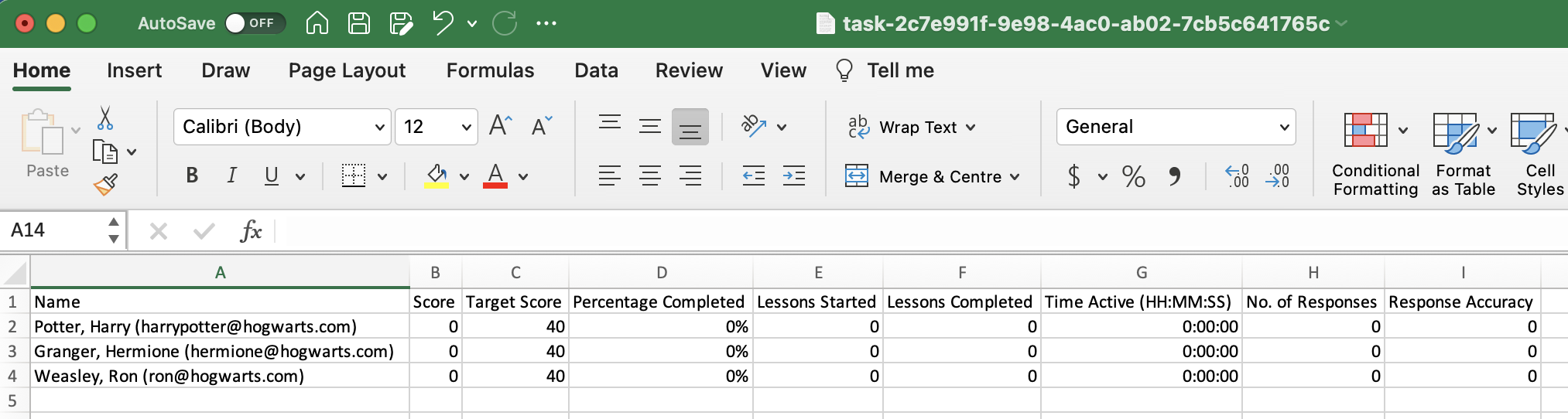Click the Merge & Centre button

click(923, 177)
